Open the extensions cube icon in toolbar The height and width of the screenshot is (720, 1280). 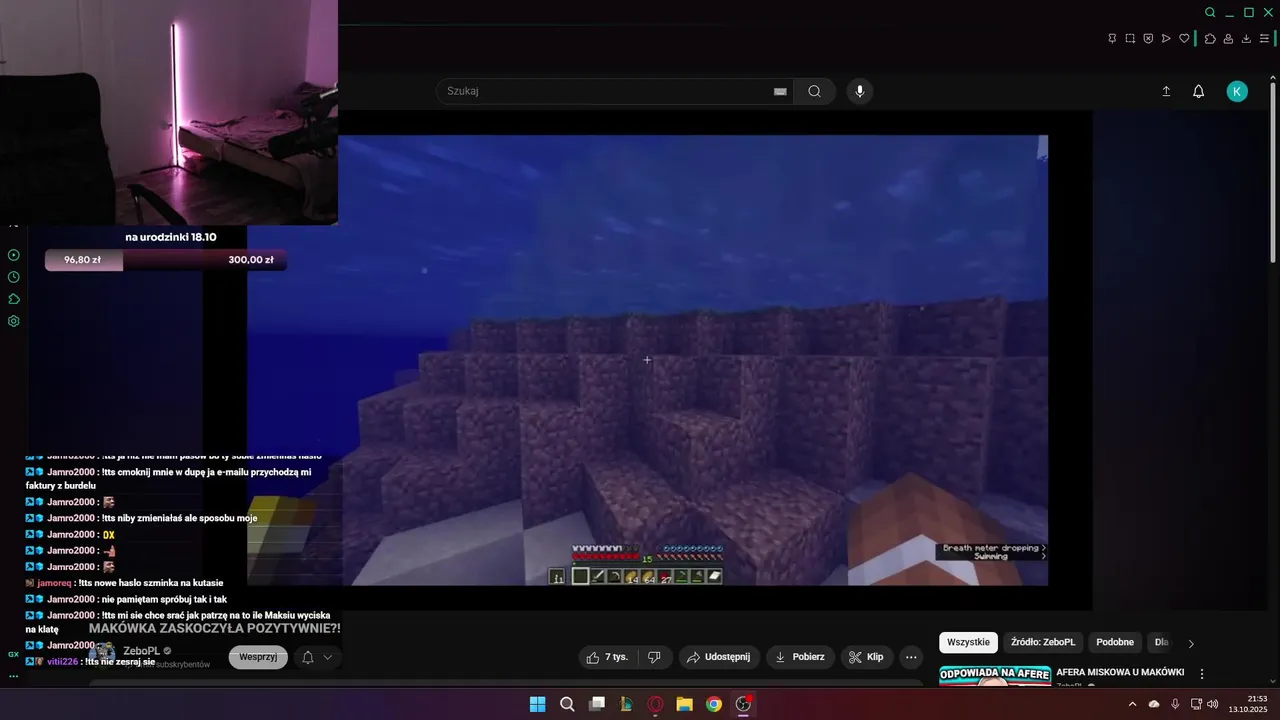1210,39
